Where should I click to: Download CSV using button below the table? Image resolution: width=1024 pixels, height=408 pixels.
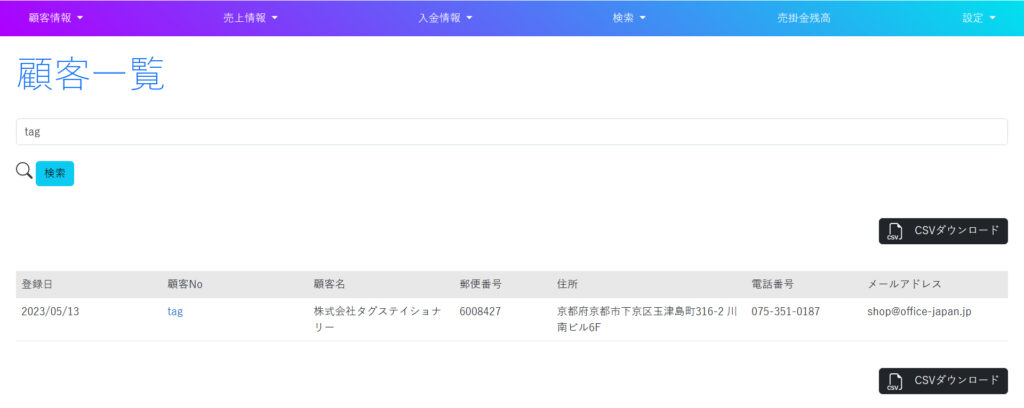[943, 381]
